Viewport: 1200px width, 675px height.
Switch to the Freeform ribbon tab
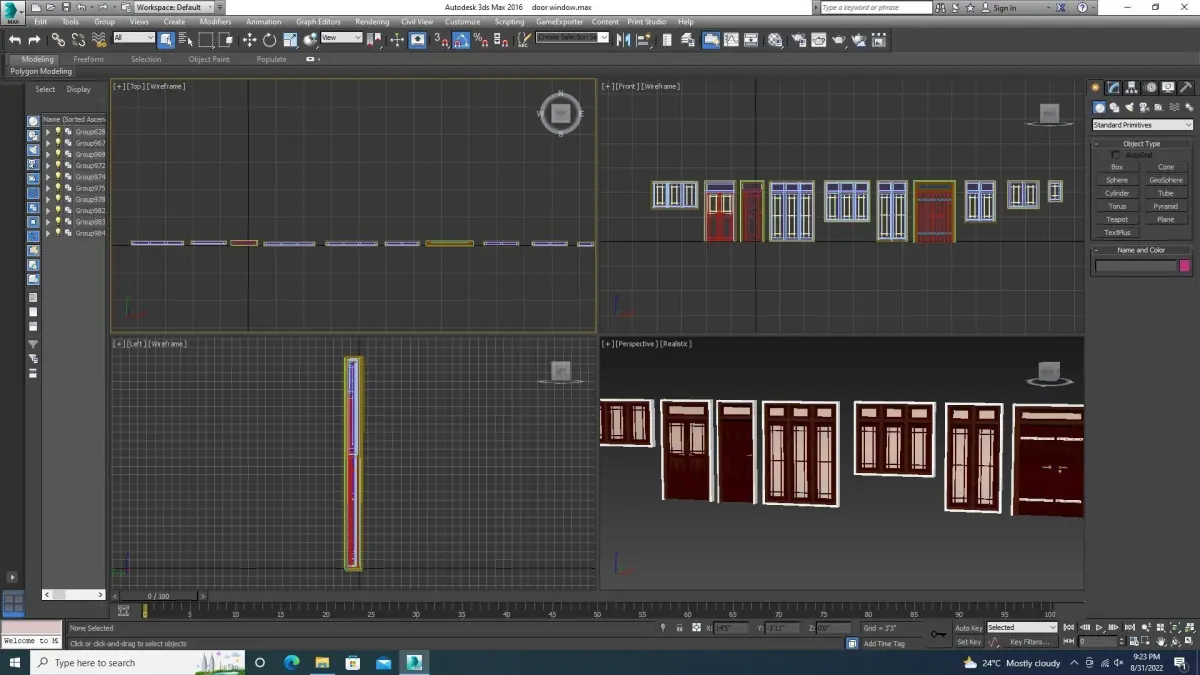(x=88, y=59)
